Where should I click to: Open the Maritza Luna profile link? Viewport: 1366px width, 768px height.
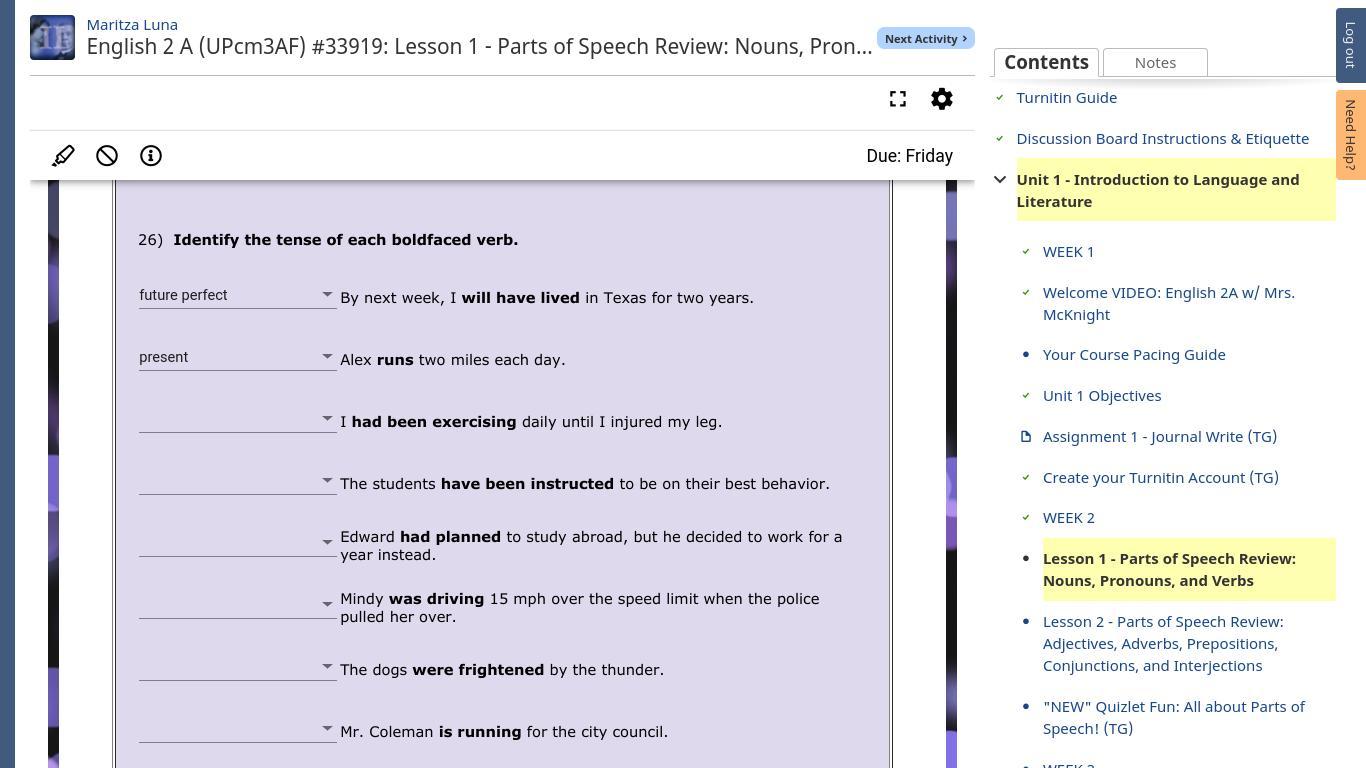click(x=132, y=24)
